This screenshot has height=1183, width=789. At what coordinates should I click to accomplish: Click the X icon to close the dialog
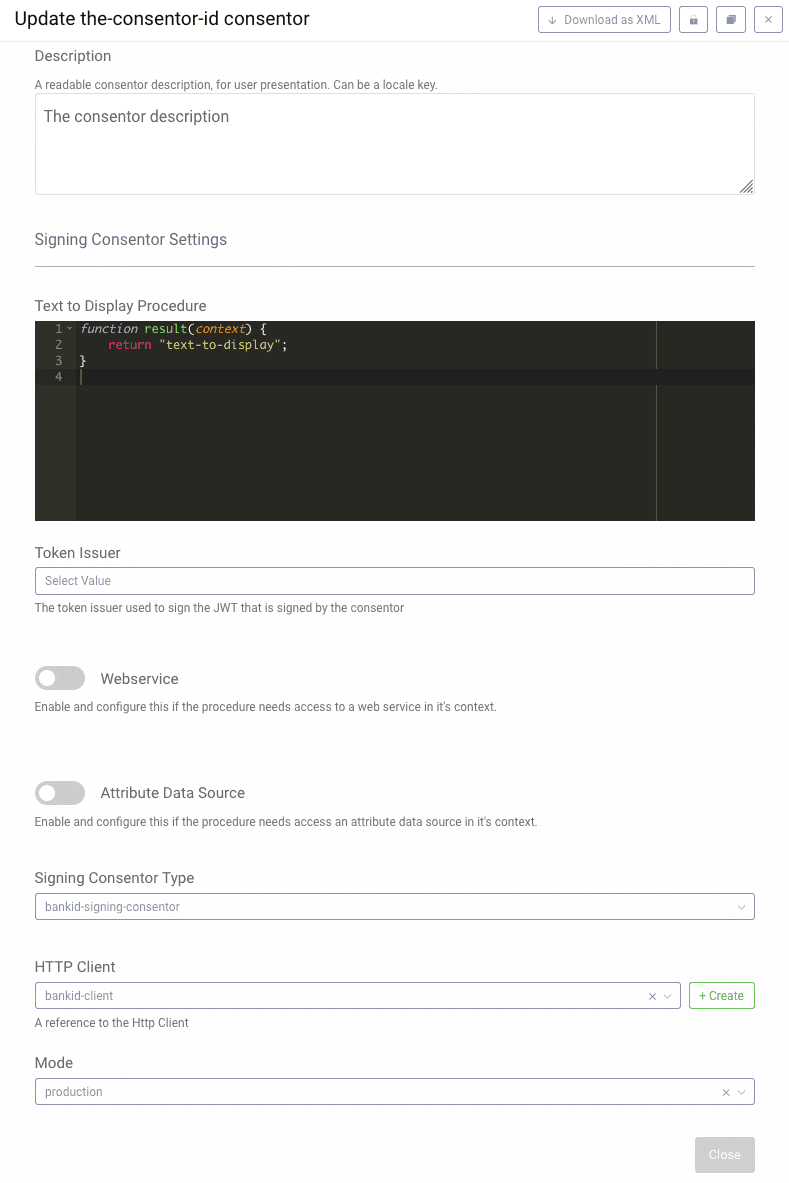tap(768, 19)
